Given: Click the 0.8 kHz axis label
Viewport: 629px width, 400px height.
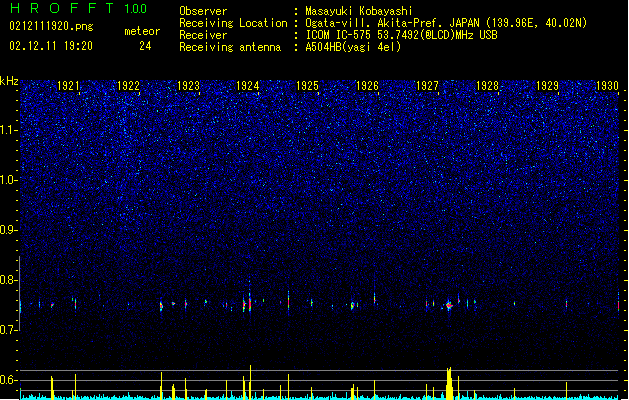Looking at the screenshot, I should point(9,280).
